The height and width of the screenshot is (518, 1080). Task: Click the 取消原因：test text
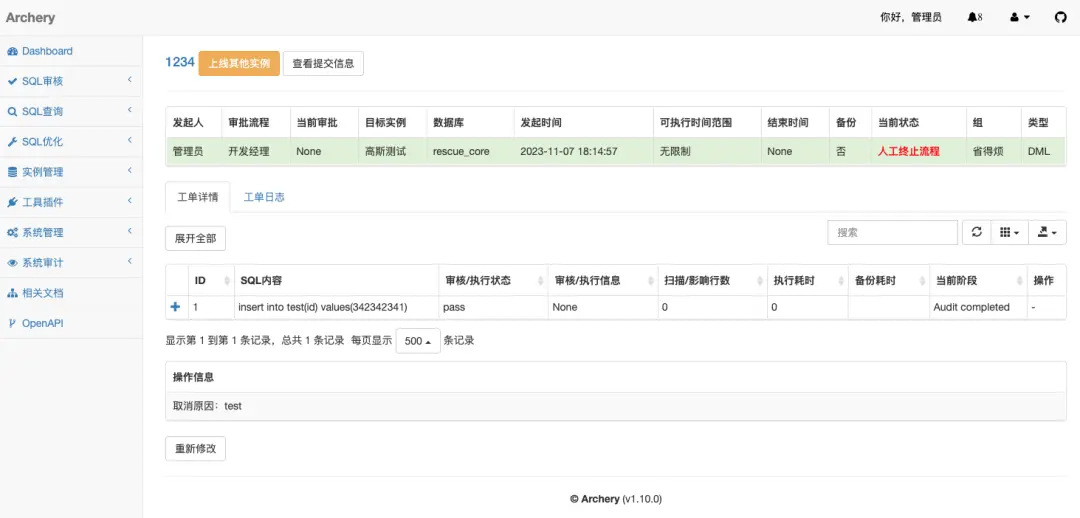pos(207,406)
